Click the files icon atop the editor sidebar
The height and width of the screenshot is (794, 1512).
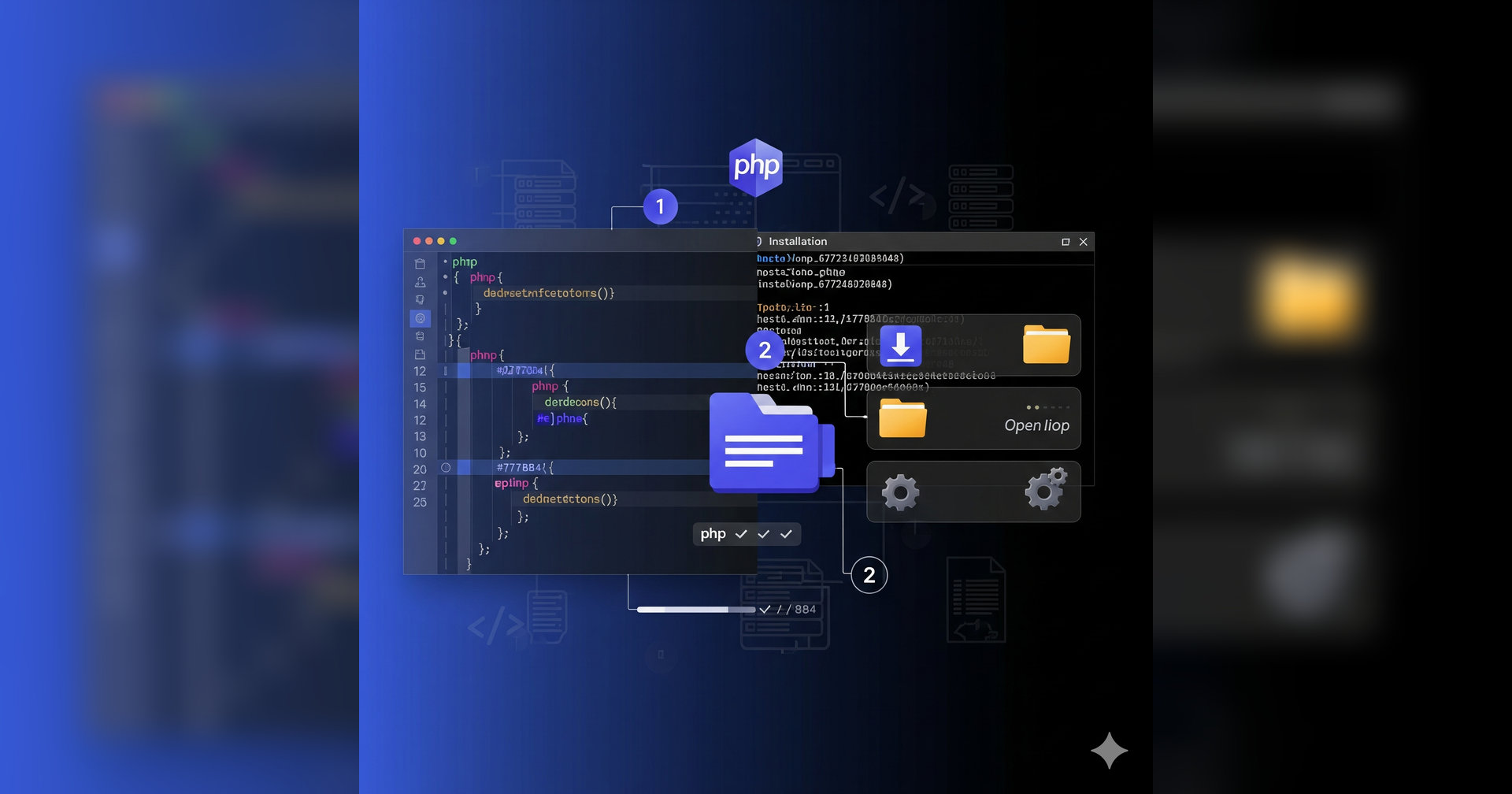pos(420,264)
